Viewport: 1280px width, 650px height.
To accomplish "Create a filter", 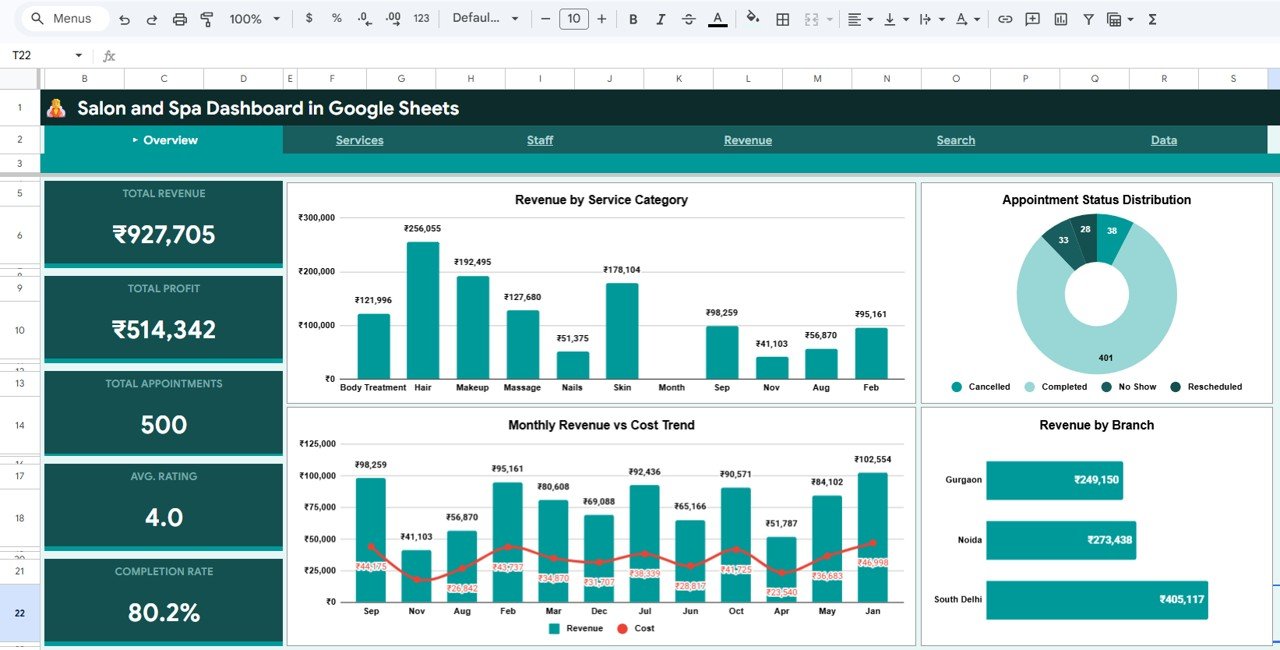I will click(x=1088, y=18).
